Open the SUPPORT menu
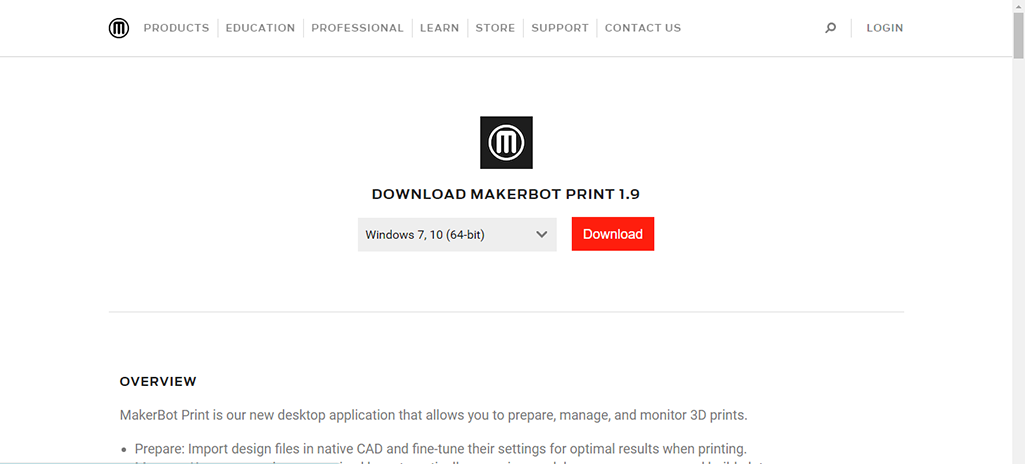 click(x=560, y=28)
